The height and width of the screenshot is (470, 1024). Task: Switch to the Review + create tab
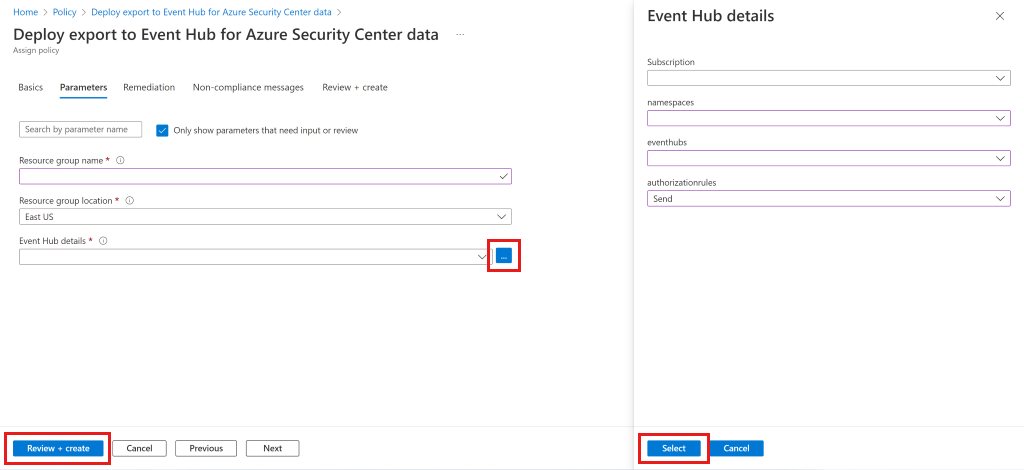(355, 87)
